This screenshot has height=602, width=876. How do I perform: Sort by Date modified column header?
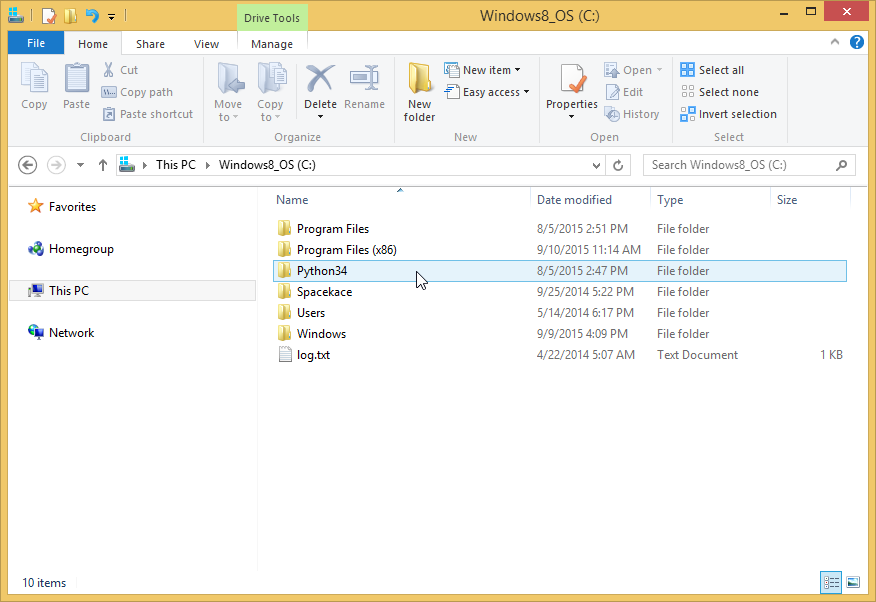pyautogui.click(x=589, y=199)
